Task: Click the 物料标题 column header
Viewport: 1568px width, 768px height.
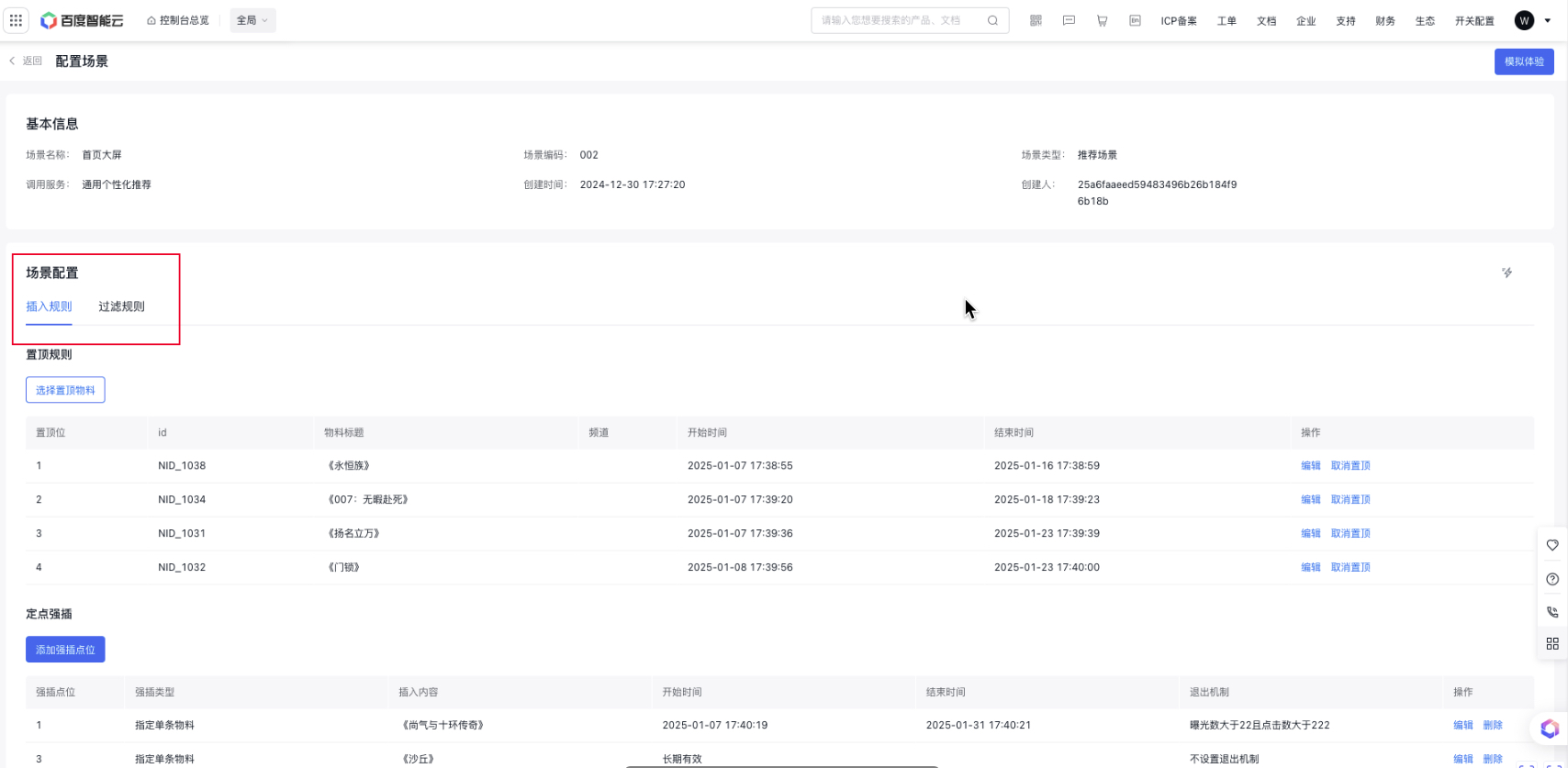Action: pos(344,432)
